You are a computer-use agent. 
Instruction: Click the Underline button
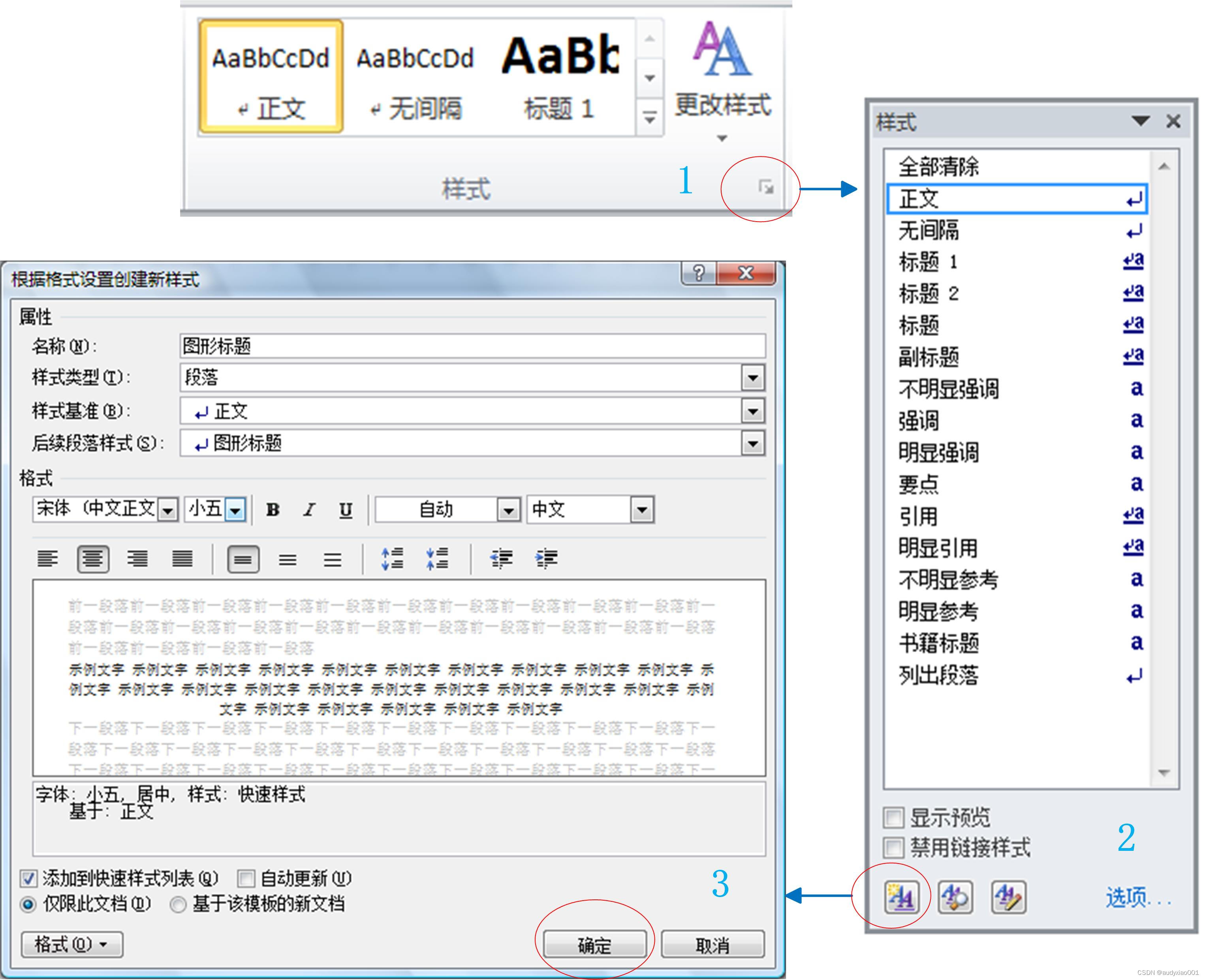coord(346,510)
